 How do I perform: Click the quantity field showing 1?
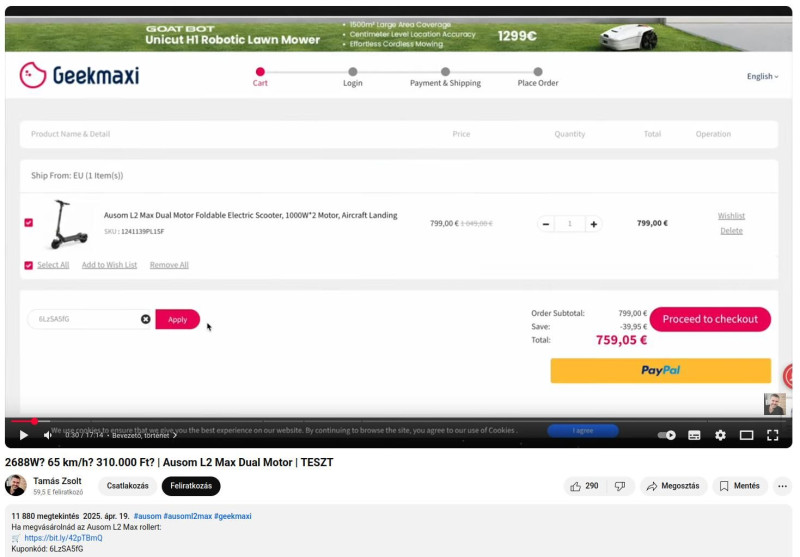tap(569, 224)
